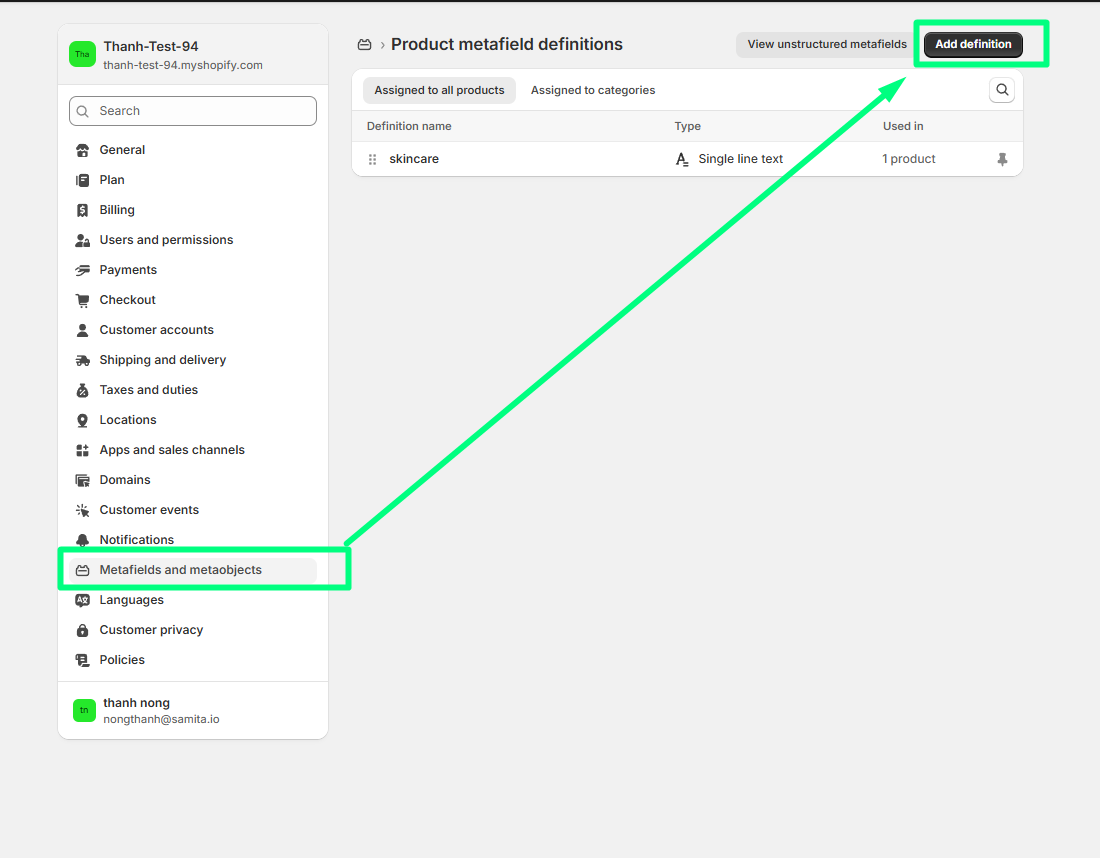Select Assigned to all products tab

click(439, 91)
